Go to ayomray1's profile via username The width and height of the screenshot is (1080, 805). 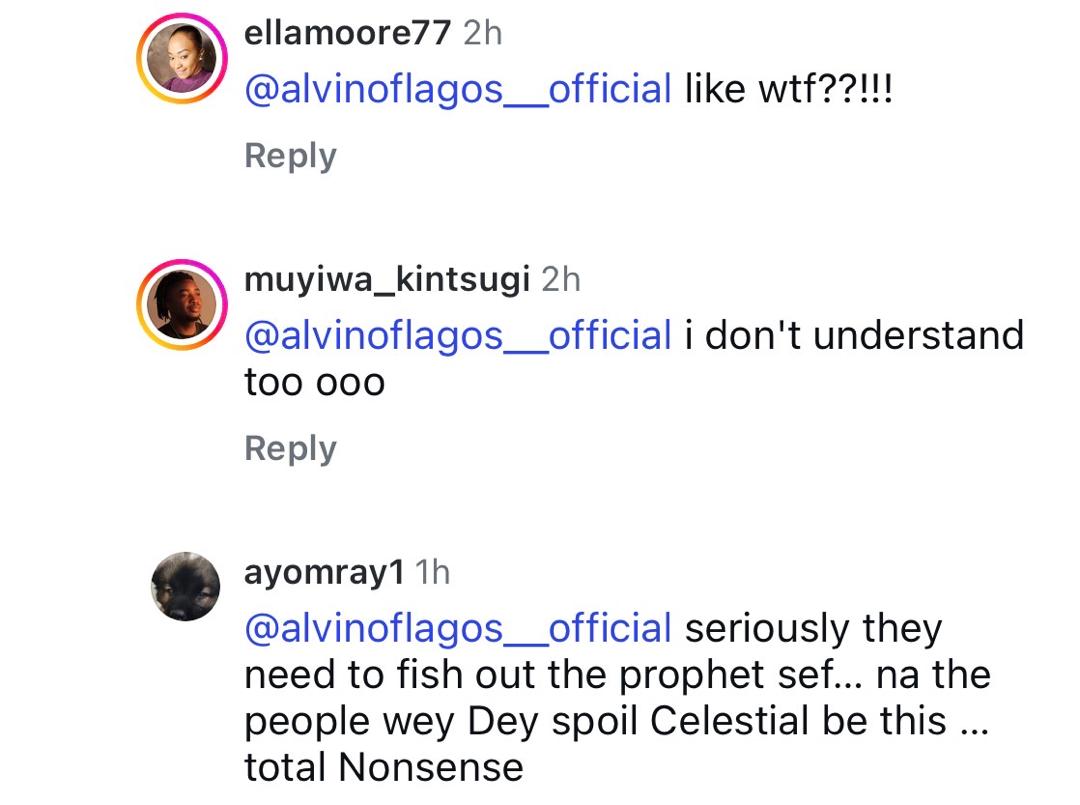pos(324,573)
